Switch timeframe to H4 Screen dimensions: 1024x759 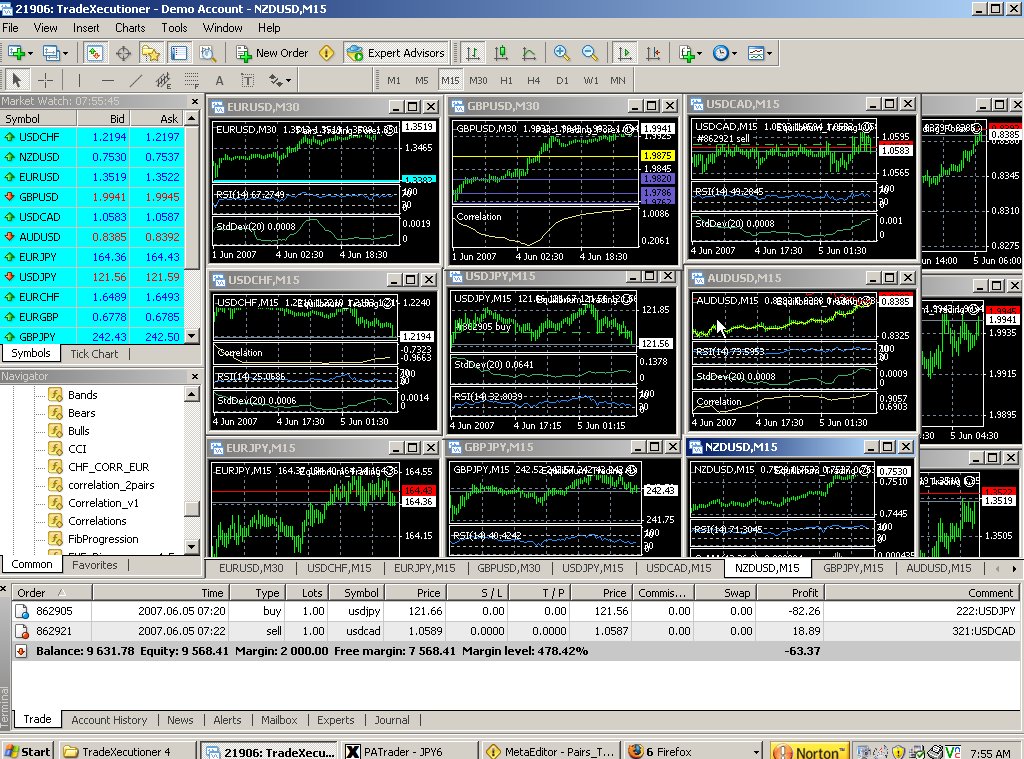(x=534, y=80)
